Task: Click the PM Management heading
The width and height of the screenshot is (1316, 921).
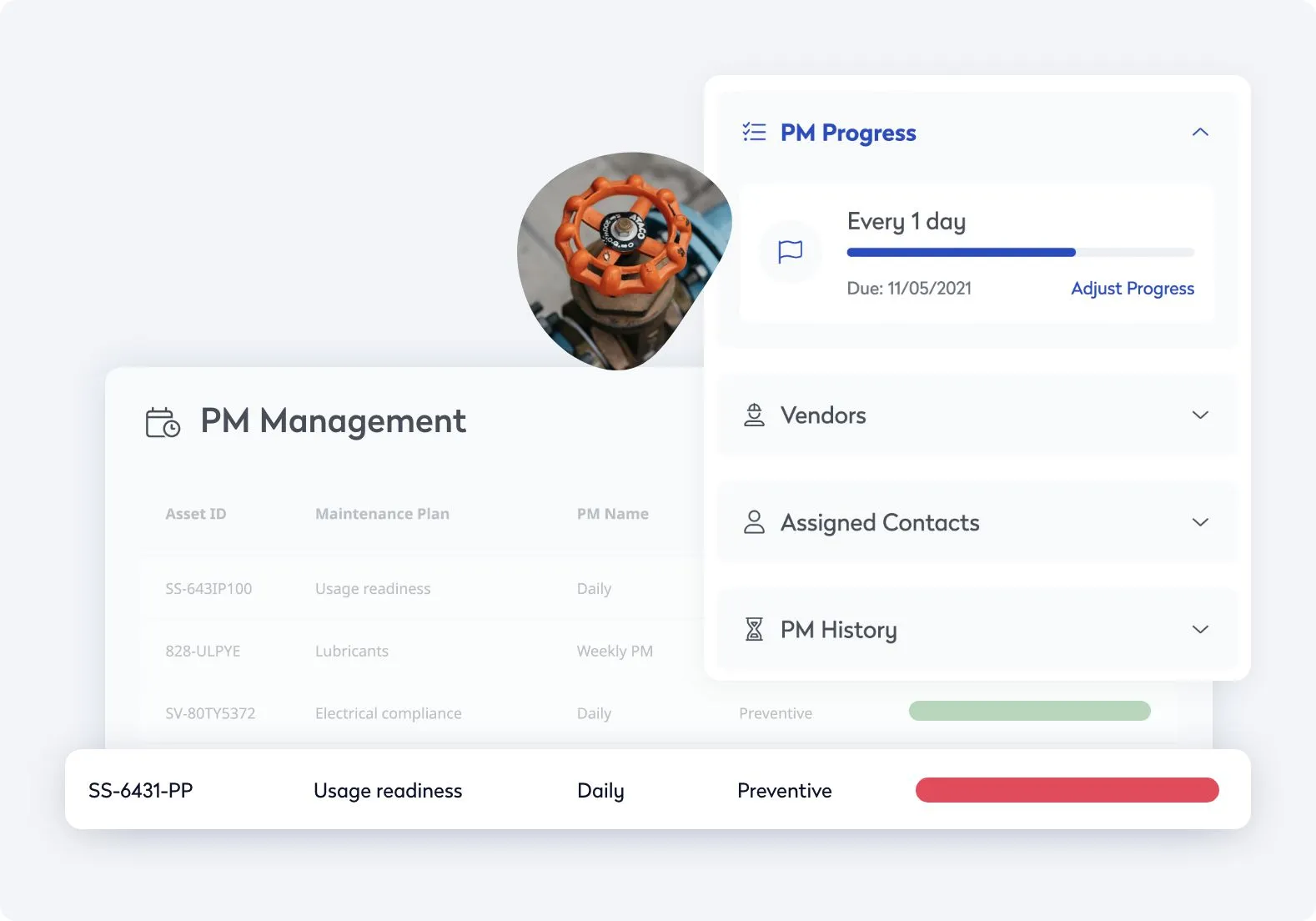Action: click(x=333, y=421)
